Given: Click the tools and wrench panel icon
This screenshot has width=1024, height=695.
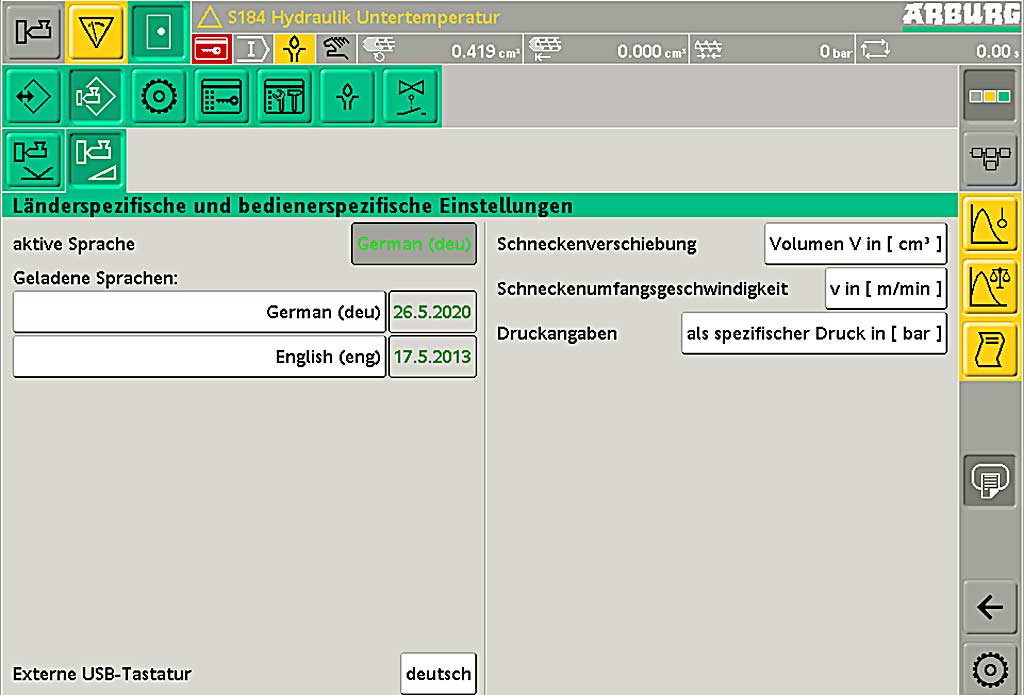Looking at the screenshot, I should point(284,97).
